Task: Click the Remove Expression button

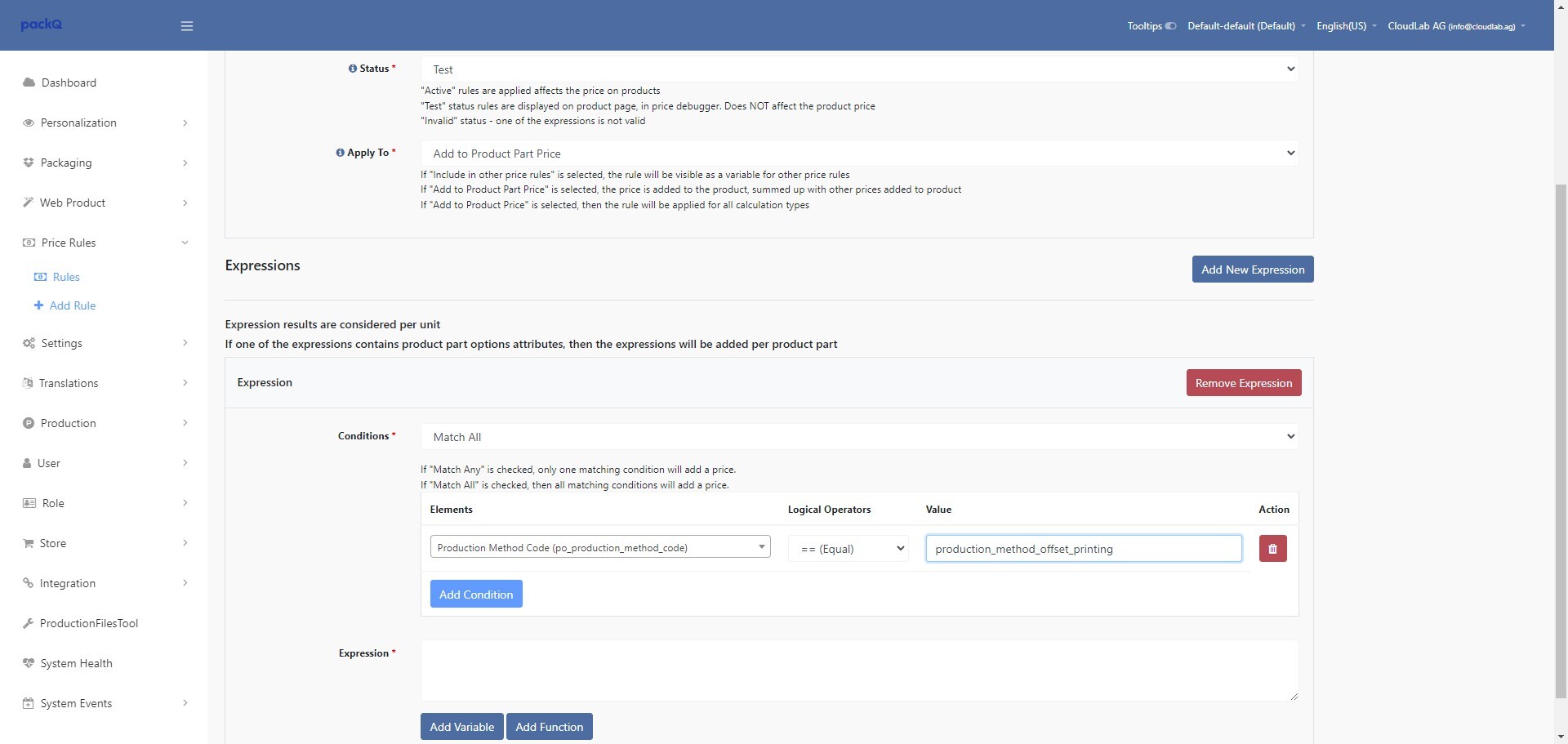Action: [x=1244, y=383]
